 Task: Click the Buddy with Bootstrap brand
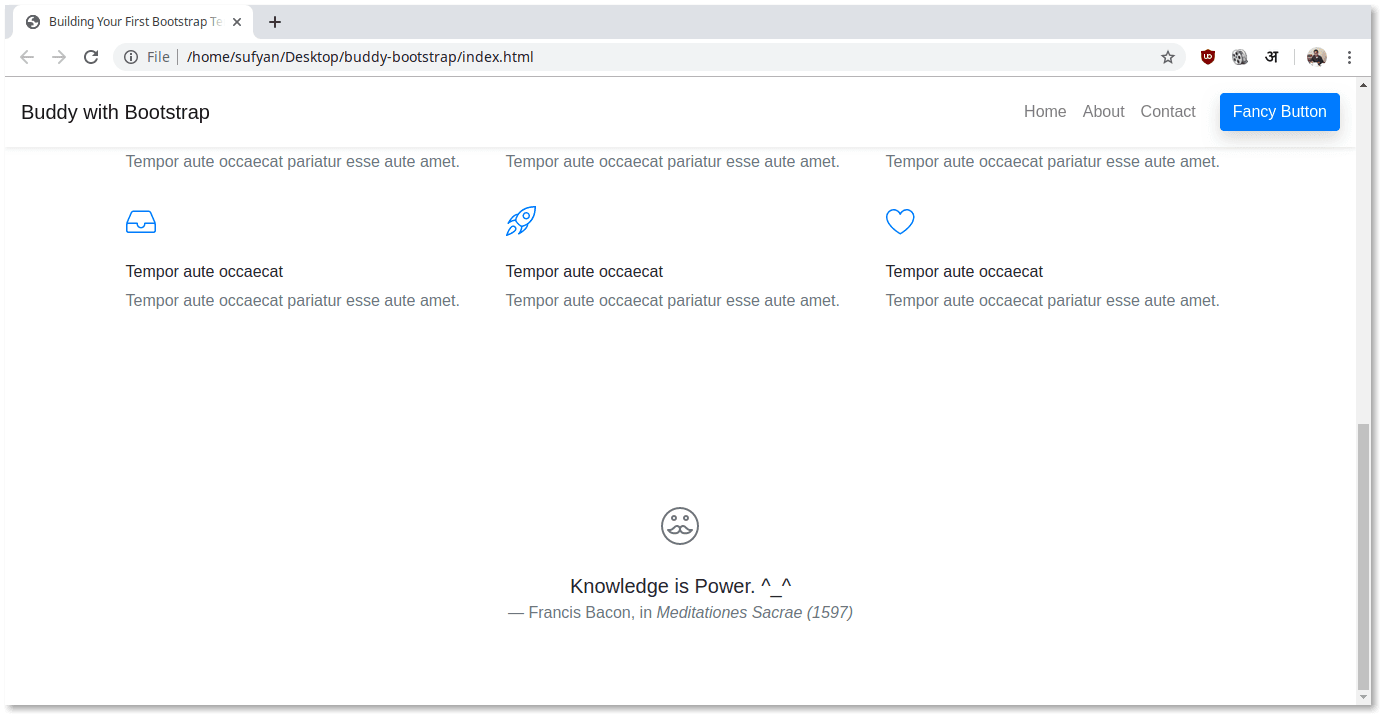(x=115, y=112)
